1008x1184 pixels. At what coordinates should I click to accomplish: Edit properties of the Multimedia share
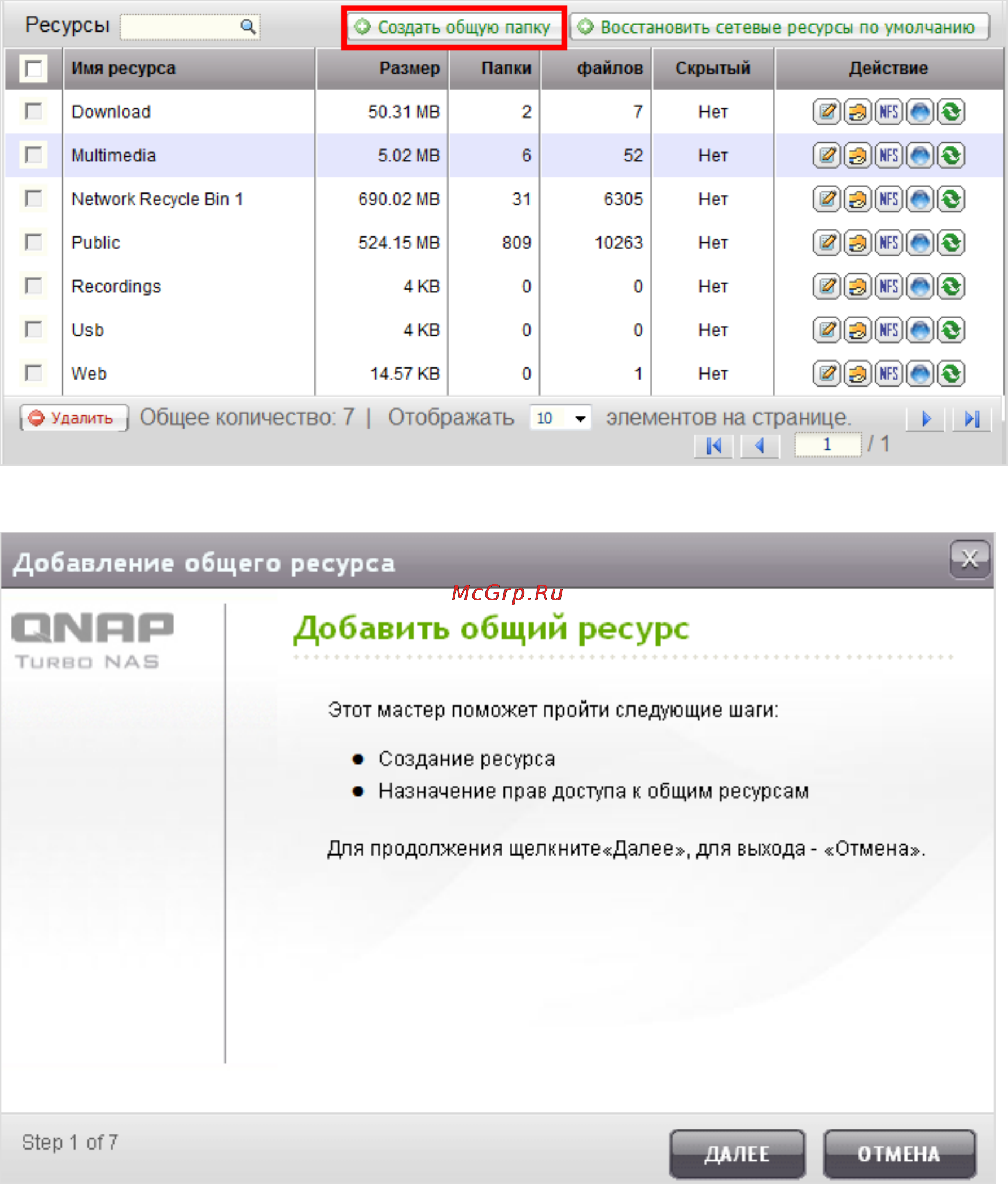[826, 155]
